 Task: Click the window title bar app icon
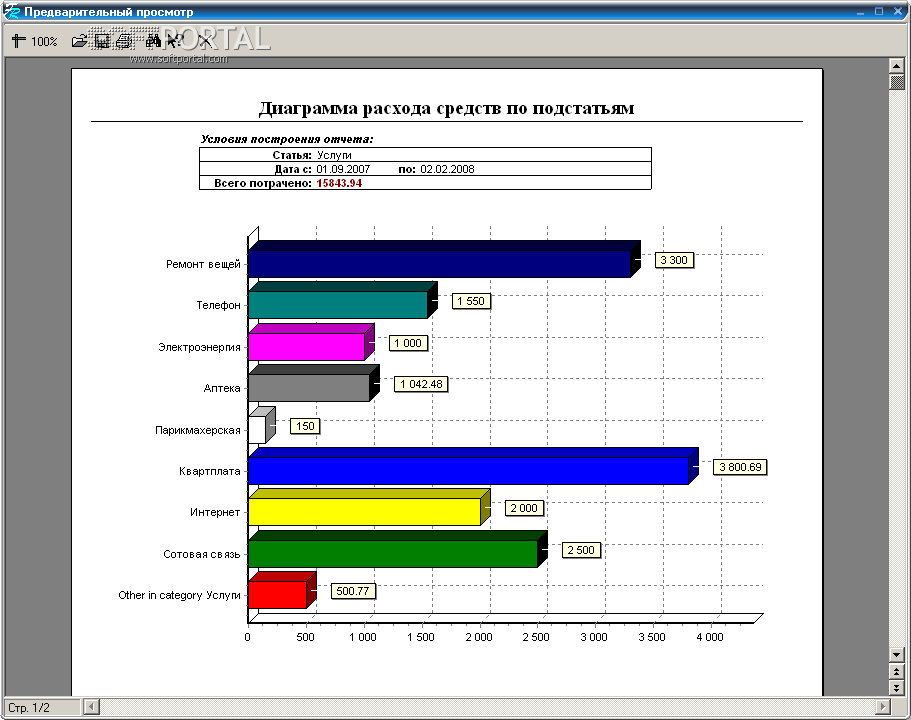(x=12, y=12)
